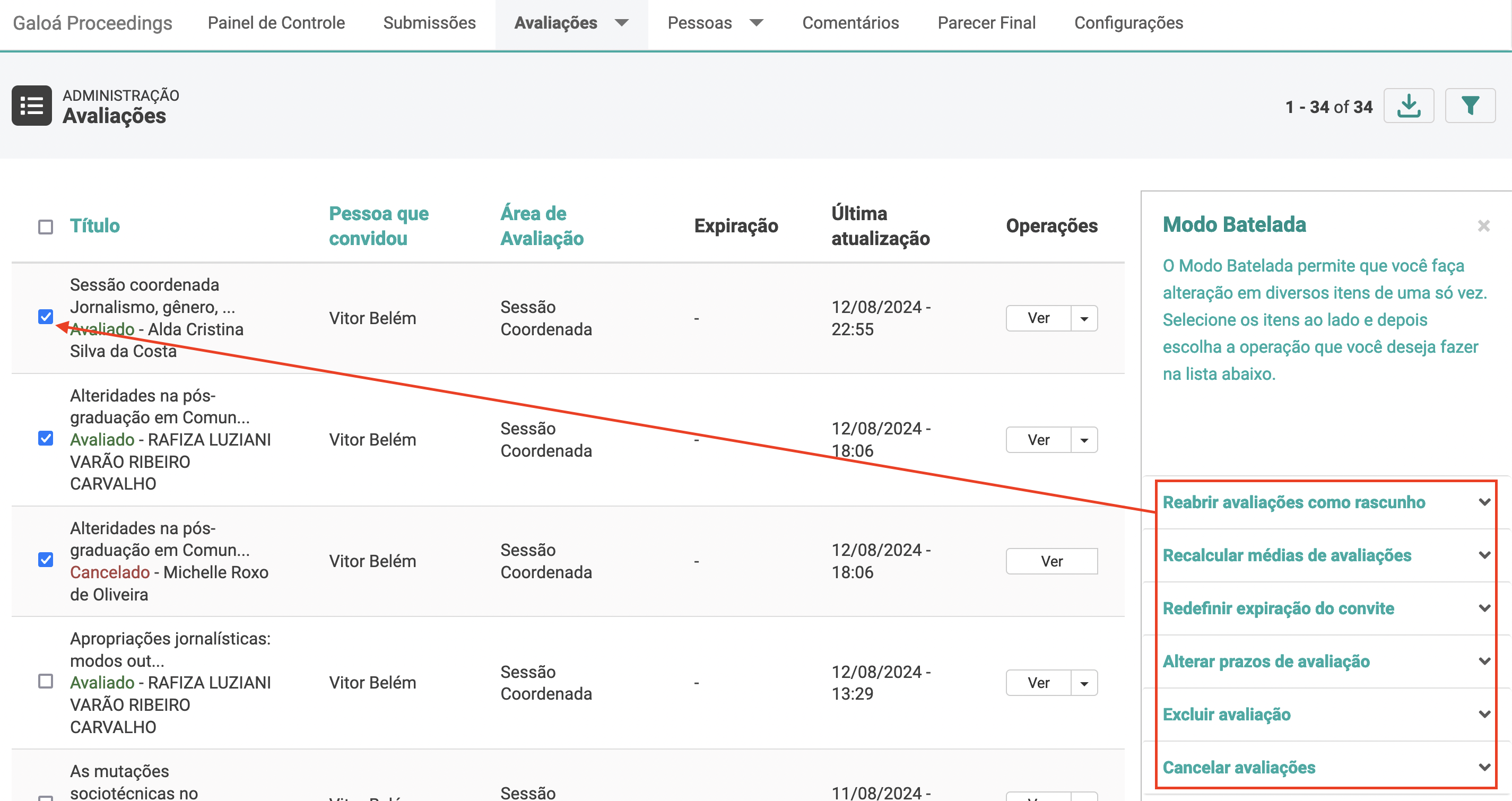This screenshot has width=1512, height=801.
Task: Click the Avaliações list icon
Action: tap(32, 106)
